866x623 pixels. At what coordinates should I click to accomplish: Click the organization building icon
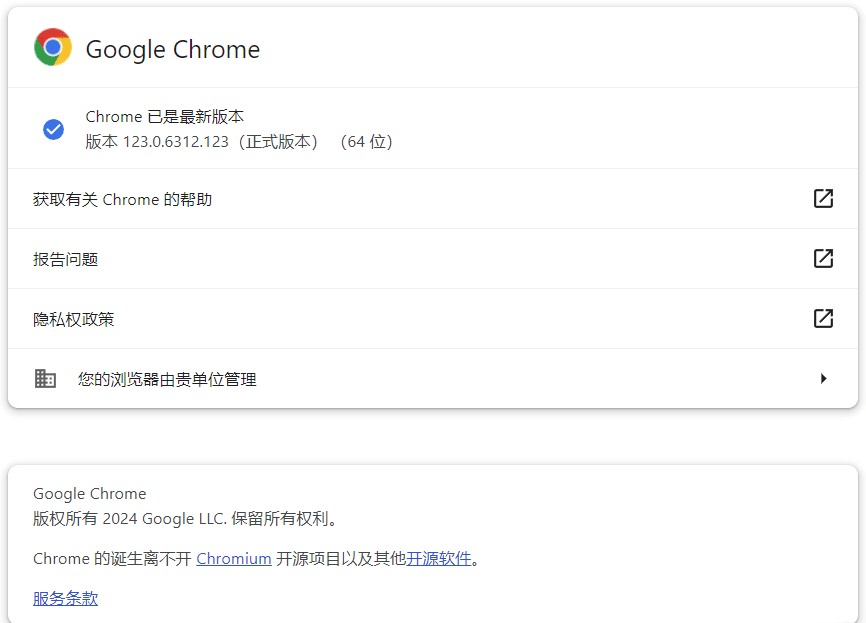[x=45, y=379]
